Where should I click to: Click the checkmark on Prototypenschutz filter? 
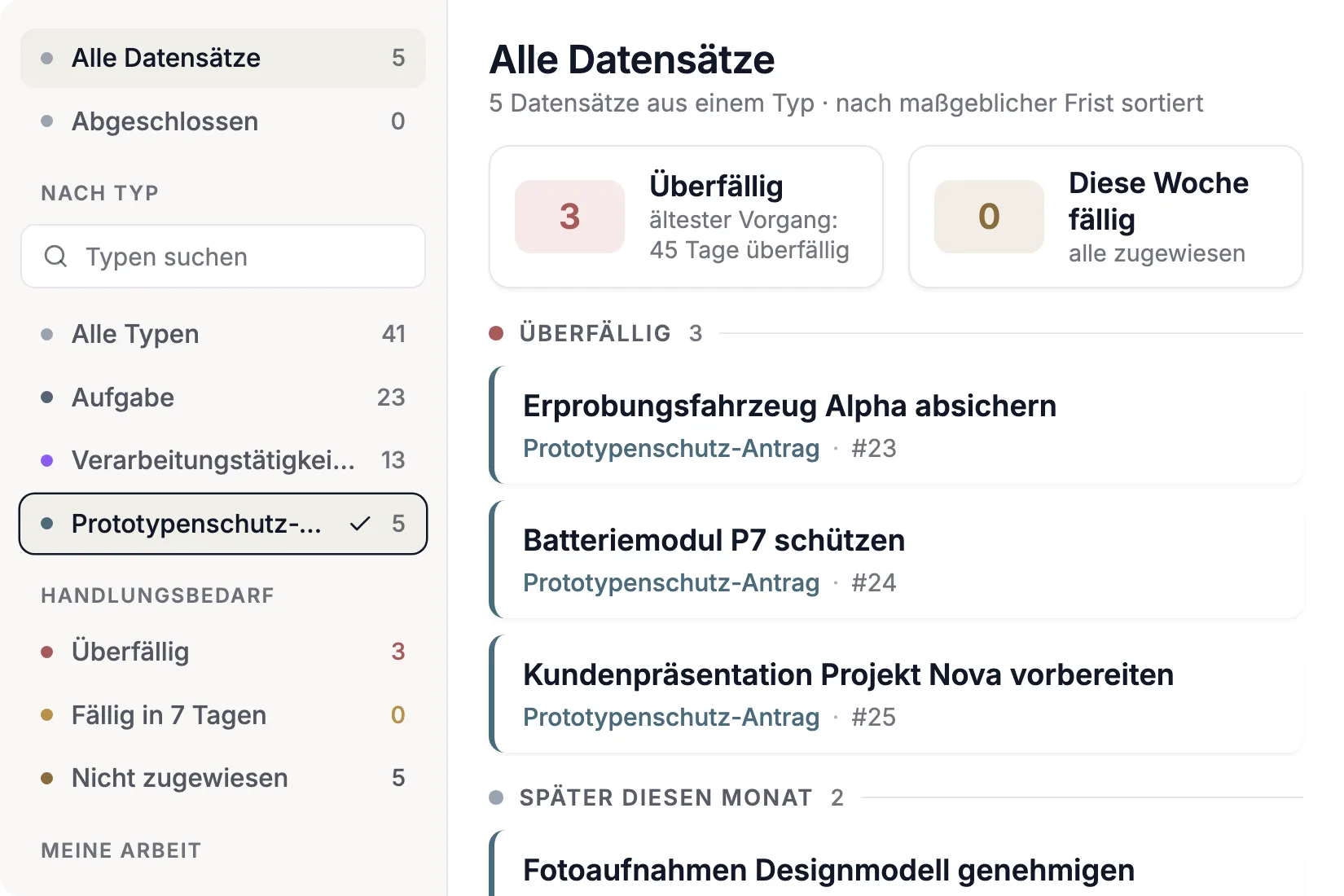click(360, 524)
